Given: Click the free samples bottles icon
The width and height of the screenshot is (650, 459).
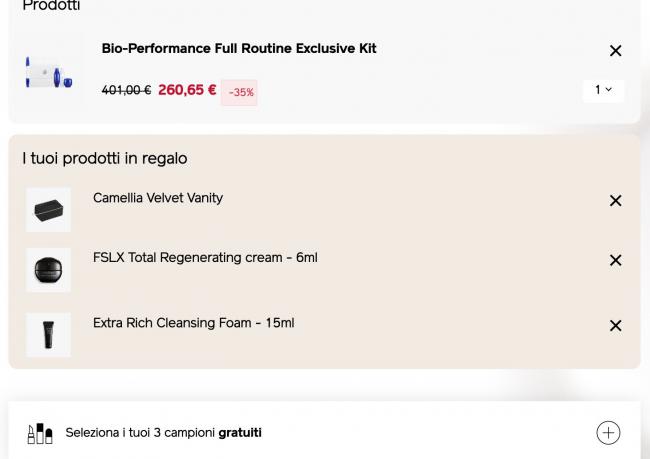Looking at the screenshot, I should pos(40,433).
